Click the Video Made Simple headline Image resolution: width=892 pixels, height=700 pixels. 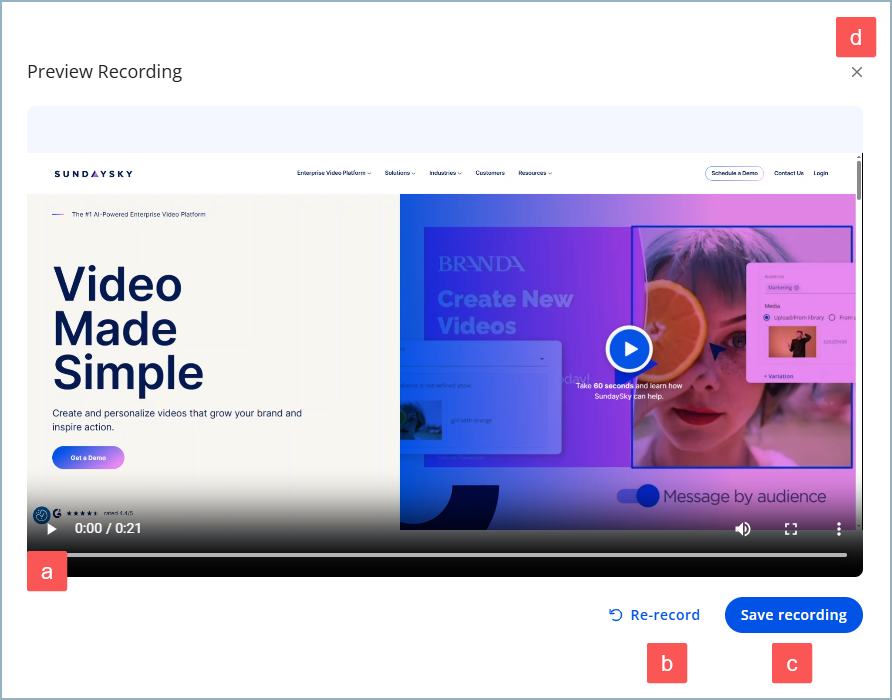[x=128, y=328]
